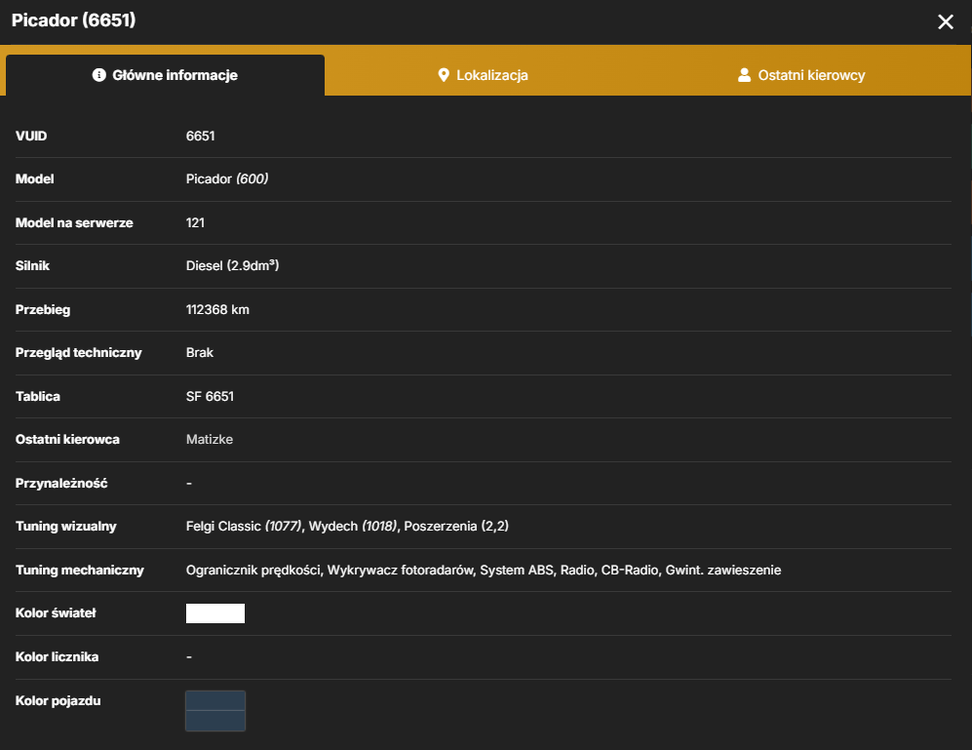Click the Tuning wizualny label
This screenshot has width=972, height=750.
[66, 526]
